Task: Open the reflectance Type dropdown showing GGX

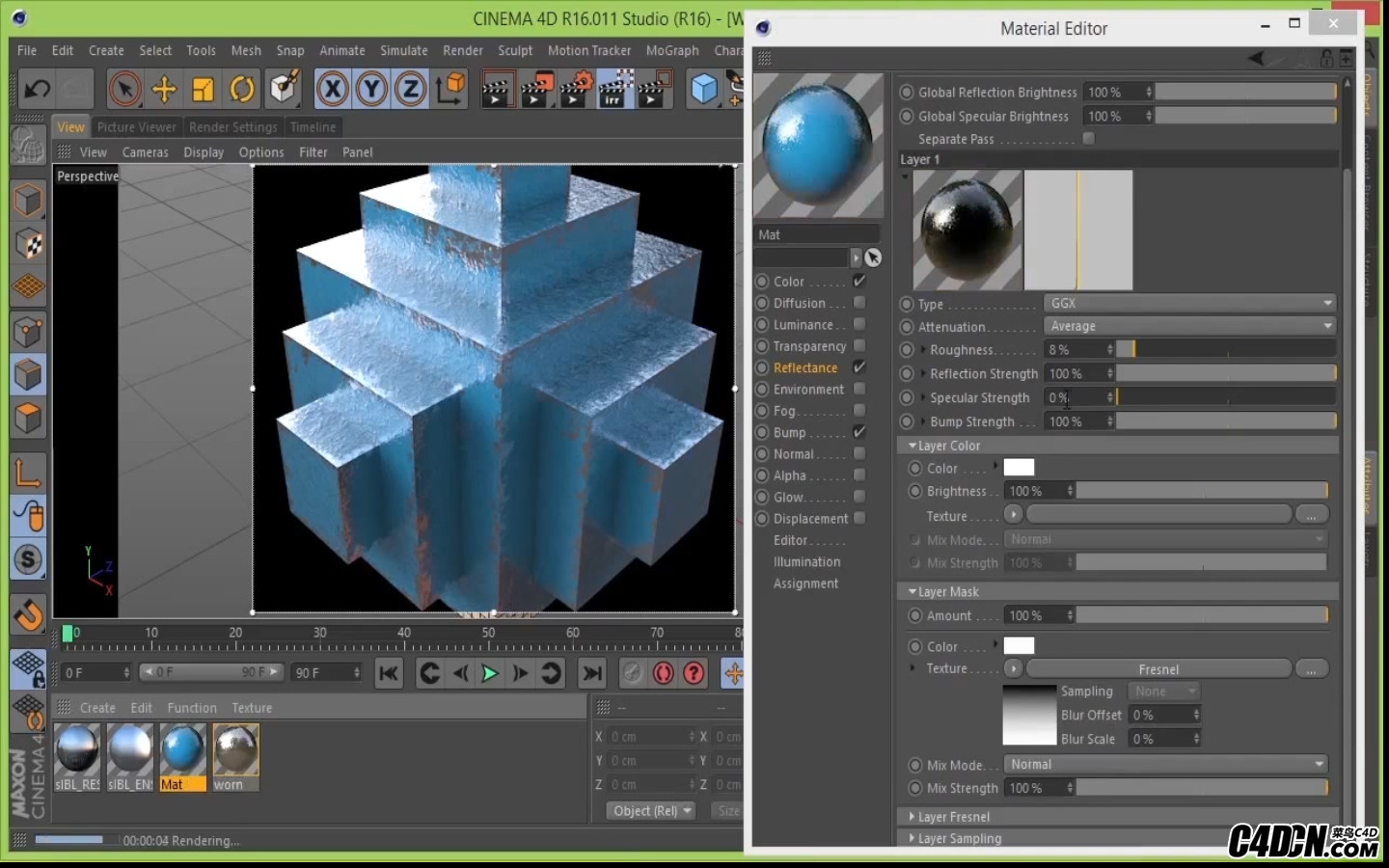Action: point(1189,303)
